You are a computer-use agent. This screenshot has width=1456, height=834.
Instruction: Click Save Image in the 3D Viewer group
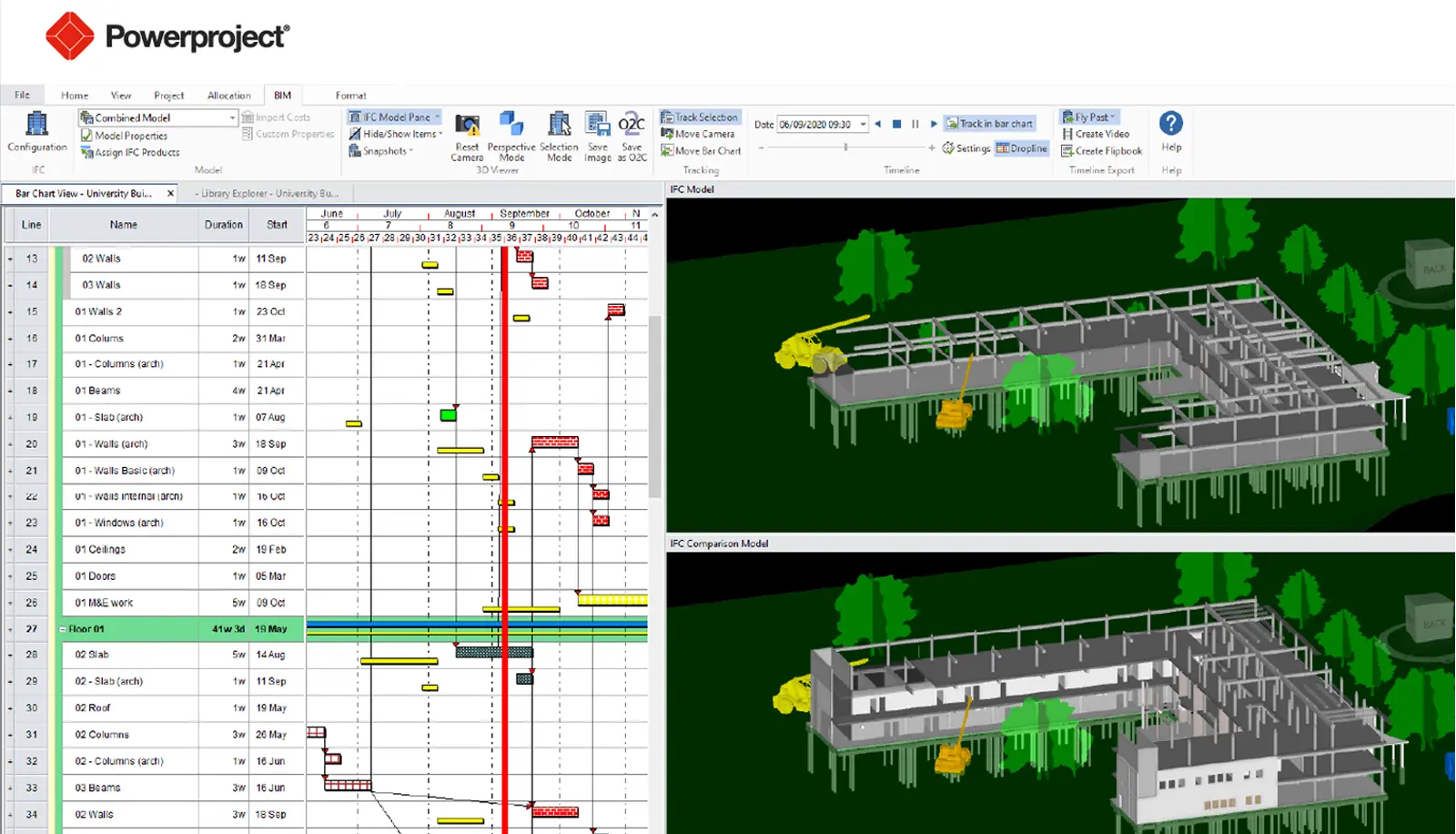click(597, 135)
